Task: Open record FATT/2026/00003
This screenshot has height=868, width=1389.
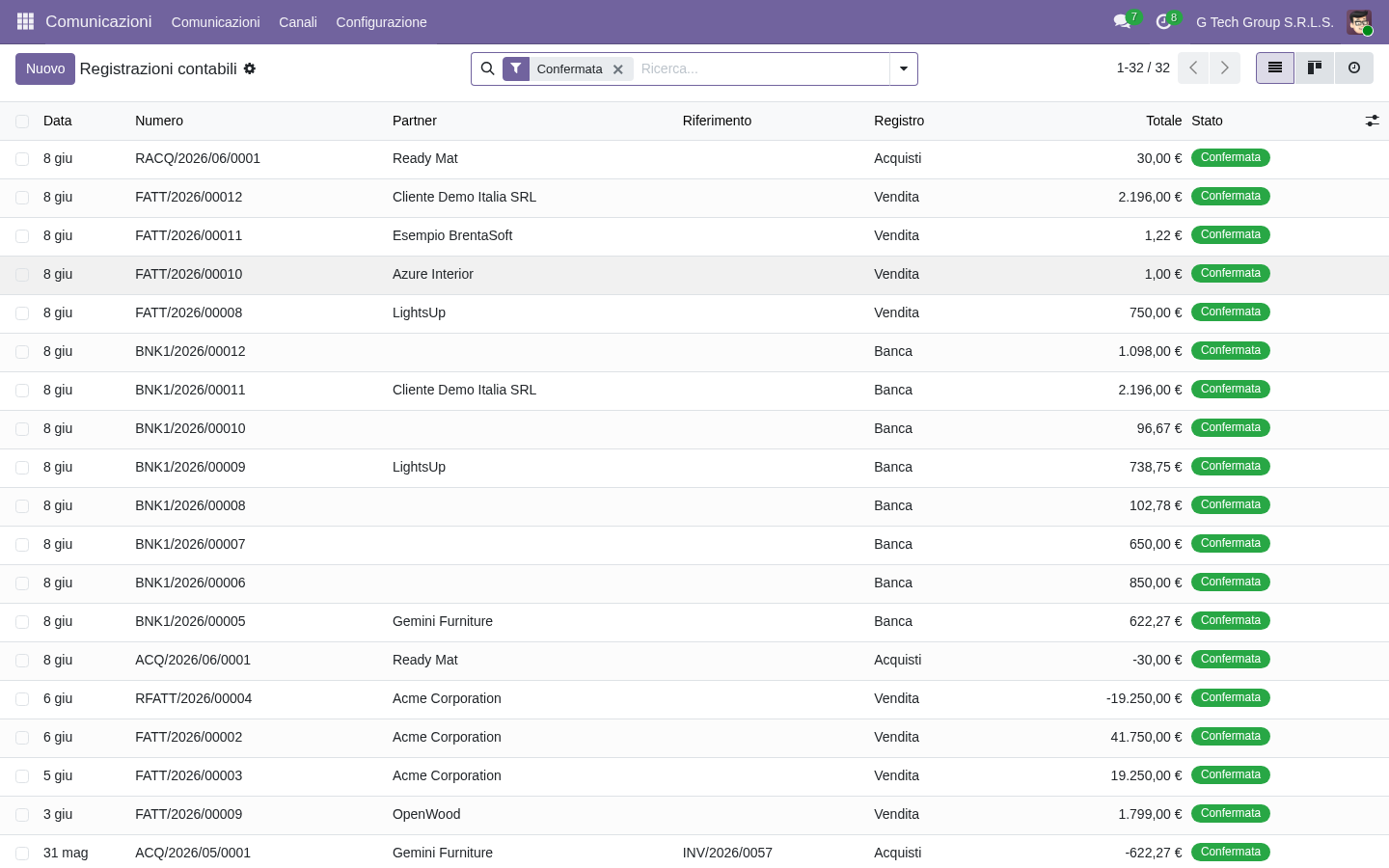Action: pos(189,775)
